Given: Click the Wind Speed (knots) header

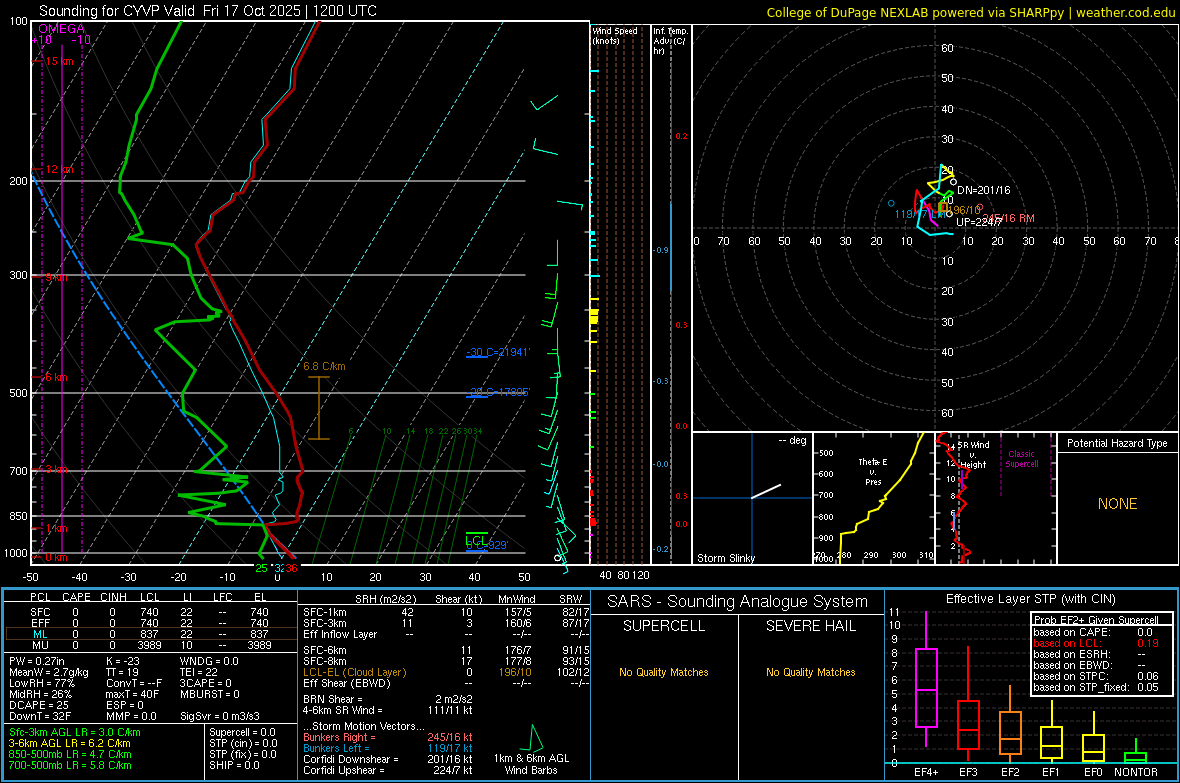Looking at the screenshot, I should click(x=615, y=35).
